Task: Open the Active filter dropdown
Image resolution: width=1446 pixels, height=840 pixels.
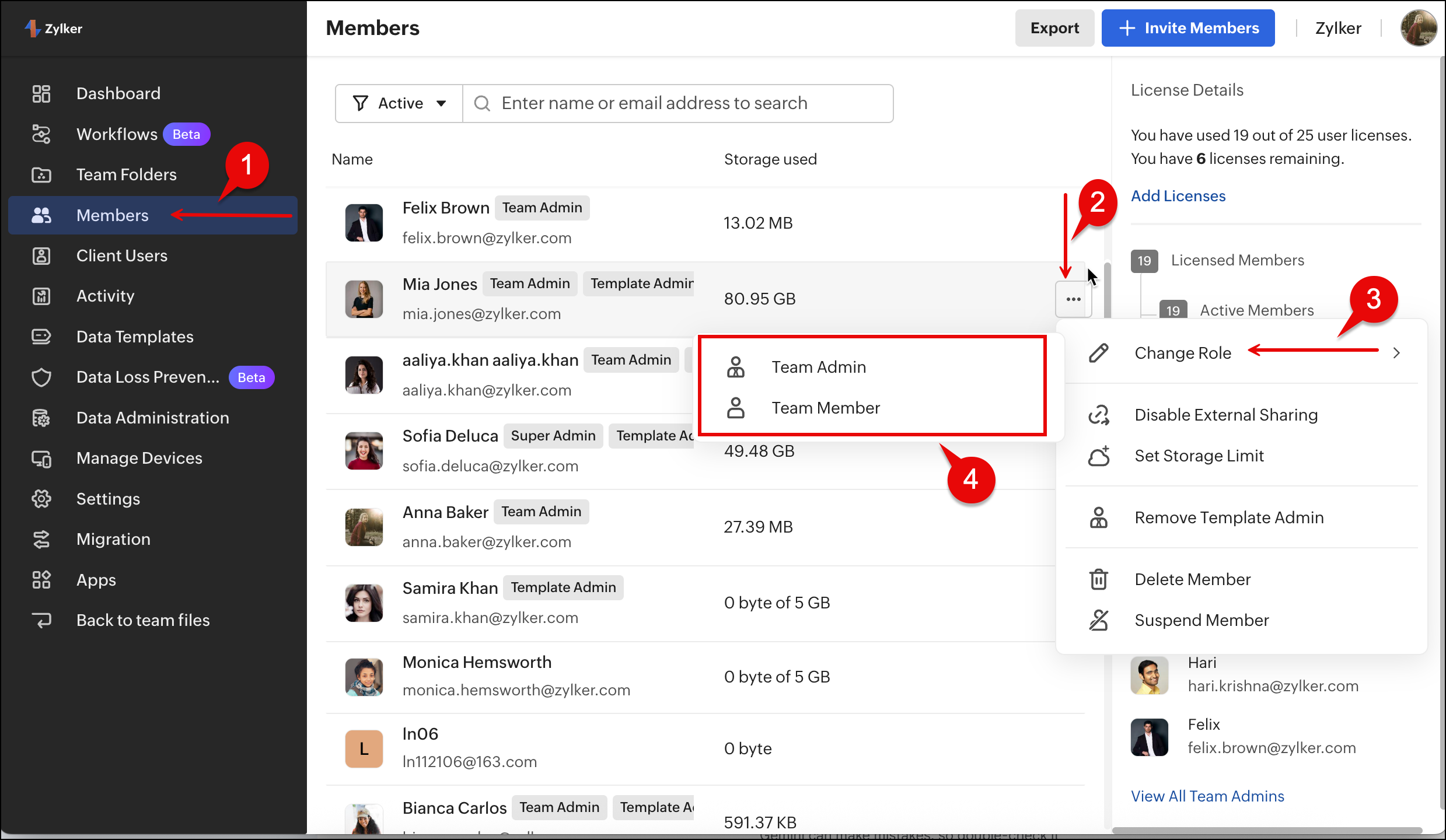Action: pos(400,103)
